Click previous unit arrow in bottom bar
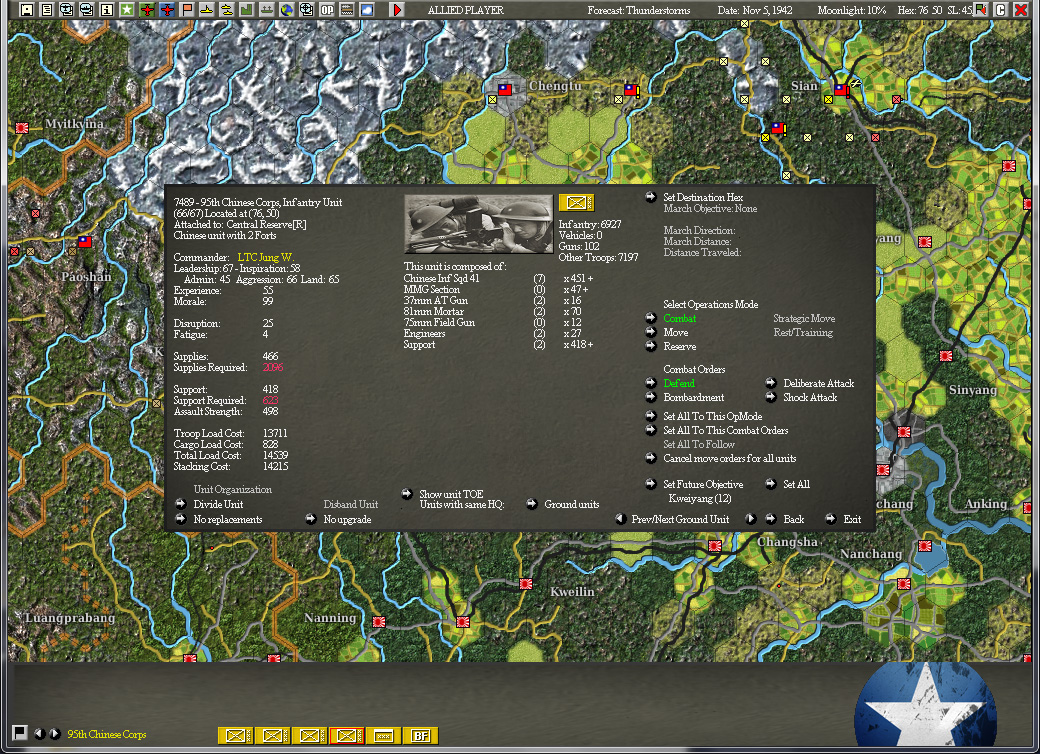Image resolution: width=1040 pixels, height=754 pixels. [x=40, y=733]
